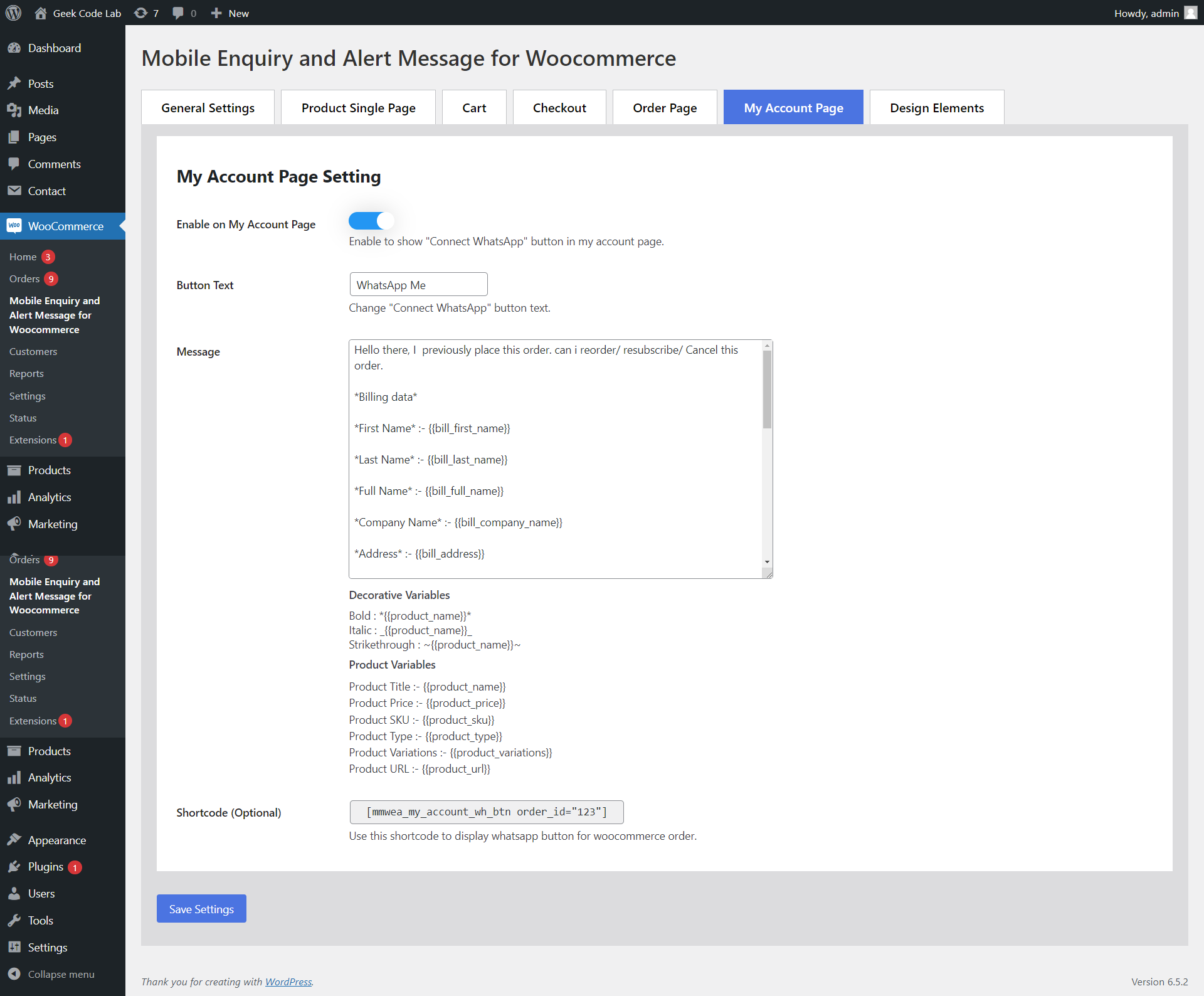Viewport: 1204px width, 996px height.
Task: Click the Save Settings button
Action: point(201,909)
